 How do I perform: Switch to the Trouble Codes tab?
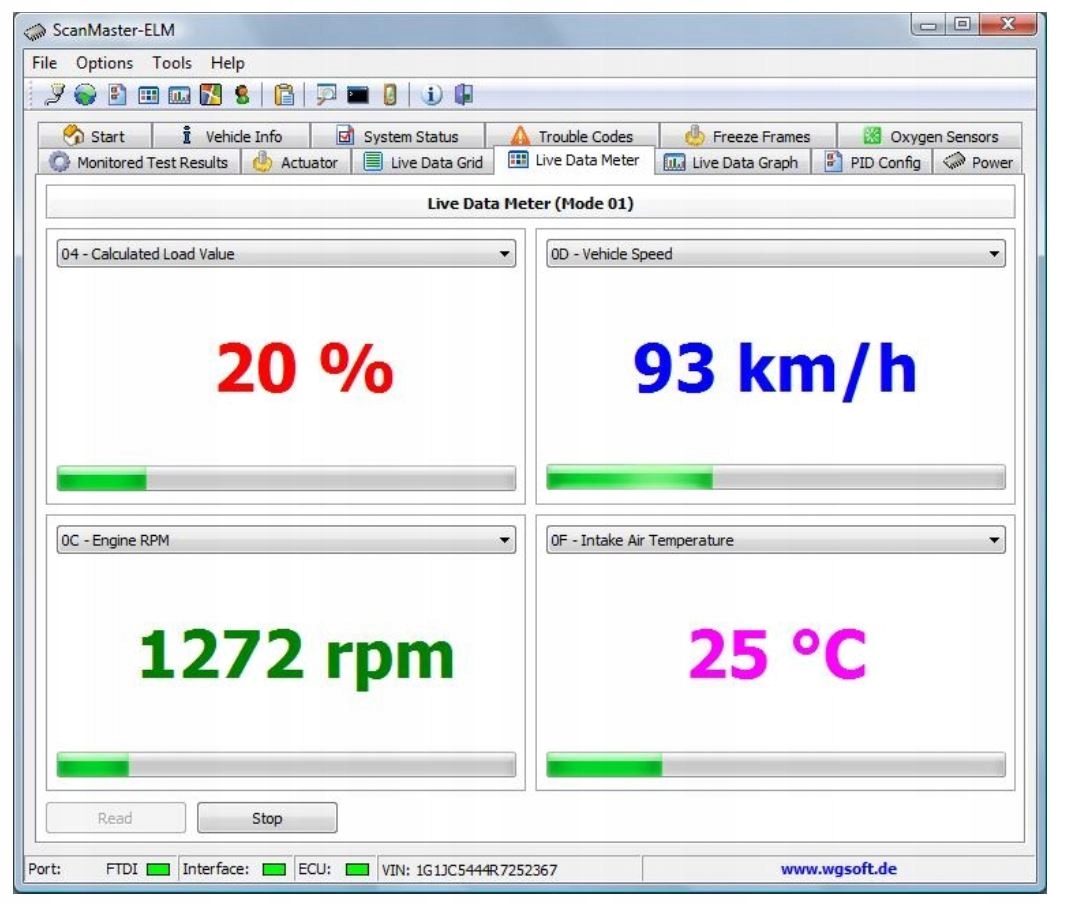coord(572,137)
